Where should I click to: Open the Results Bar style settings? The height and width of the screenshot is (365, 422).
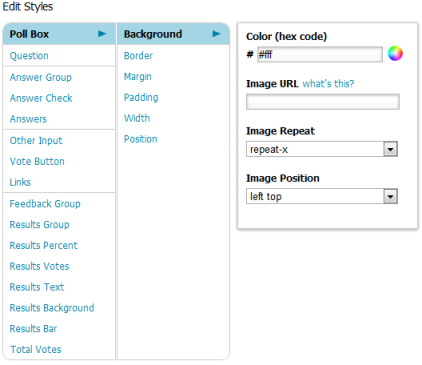[33, 329]
